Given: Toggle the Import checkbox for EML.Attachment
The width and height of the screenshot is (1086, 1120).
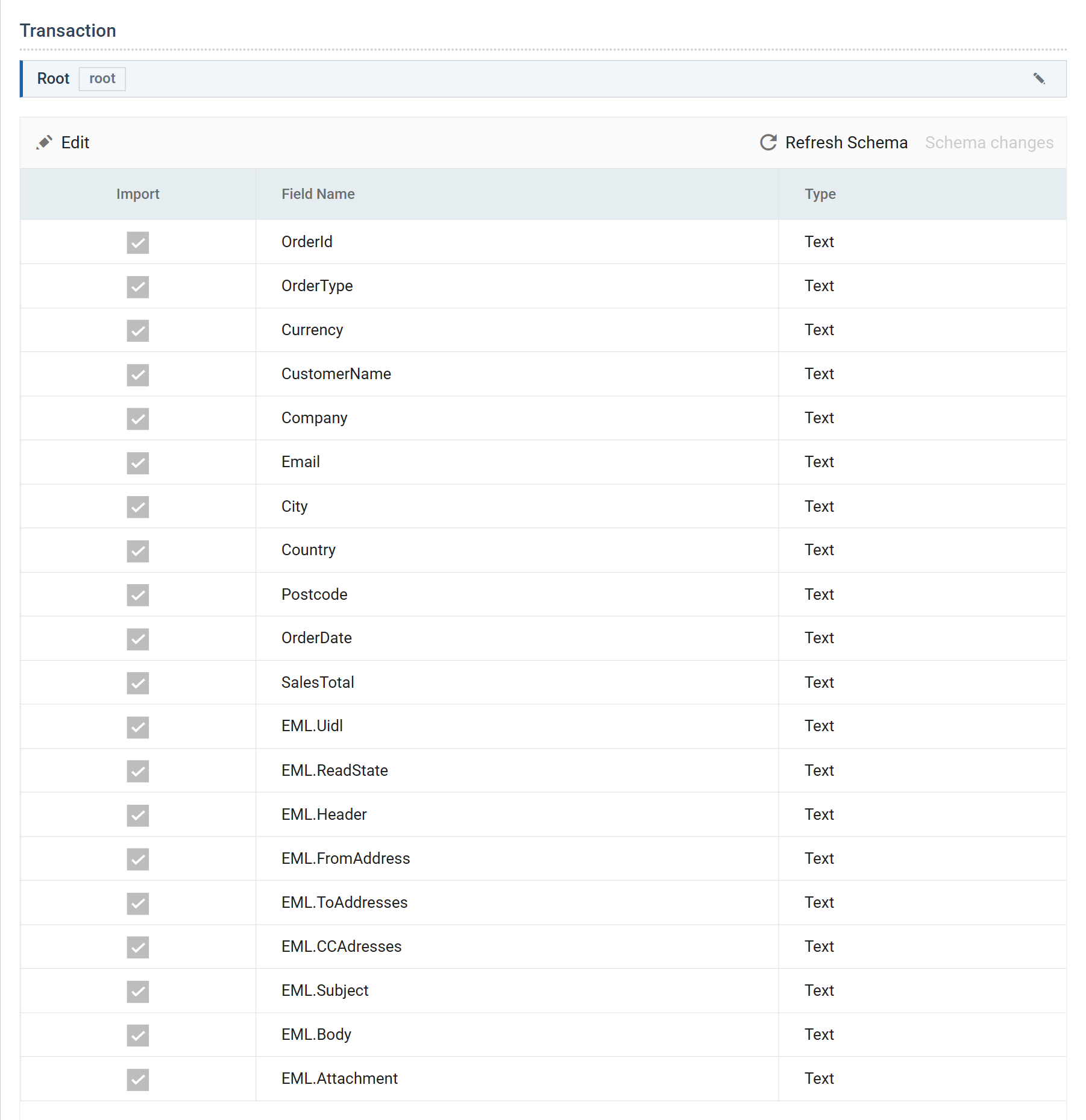Looking at the screenshot, I should pyautogui.click(x=138, y=1079).
